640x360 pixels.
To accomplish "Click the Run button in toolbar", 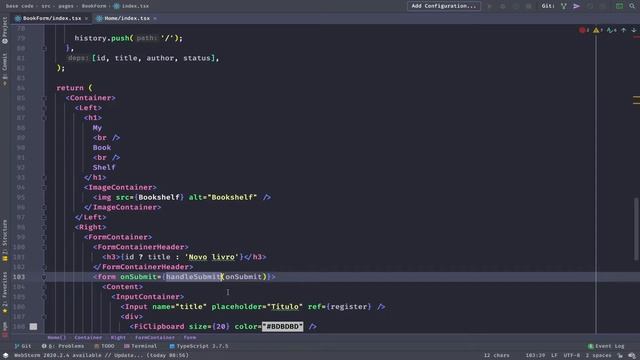I will [x=490, y=6].
